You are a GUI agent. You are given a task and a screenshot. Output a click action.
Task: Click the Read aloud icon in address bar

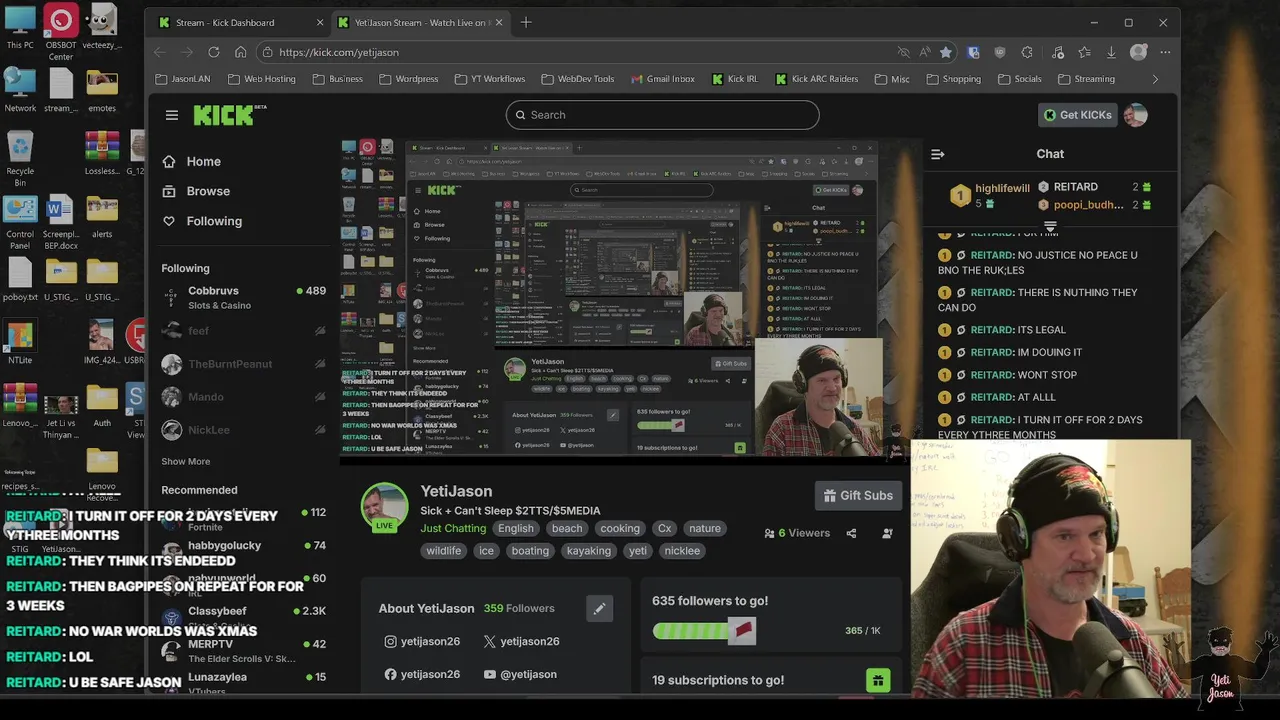tap(925, 52)
